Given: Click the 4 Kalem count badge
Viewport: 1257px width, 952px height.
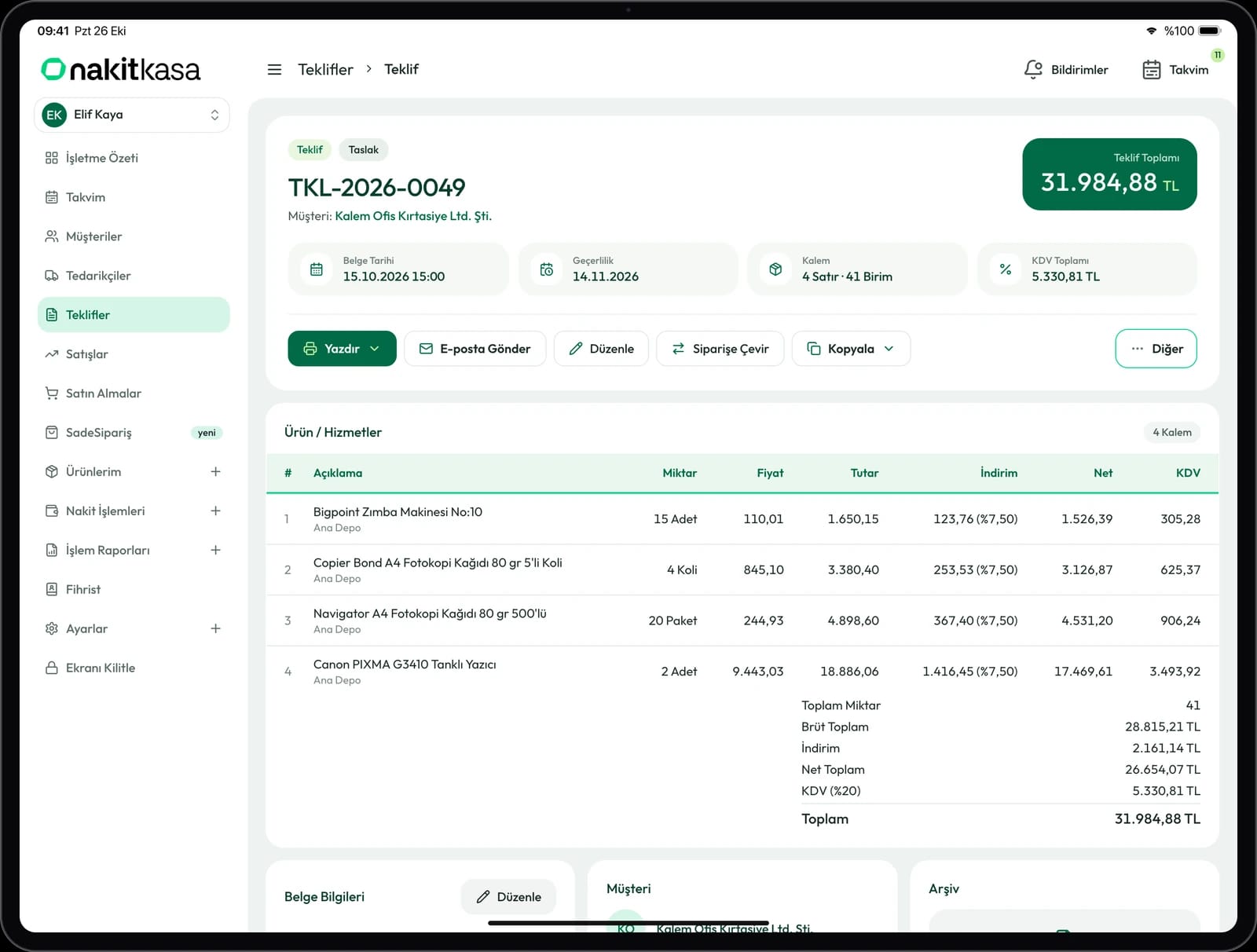Looking at the screenshot, I should coord(1171,432).
